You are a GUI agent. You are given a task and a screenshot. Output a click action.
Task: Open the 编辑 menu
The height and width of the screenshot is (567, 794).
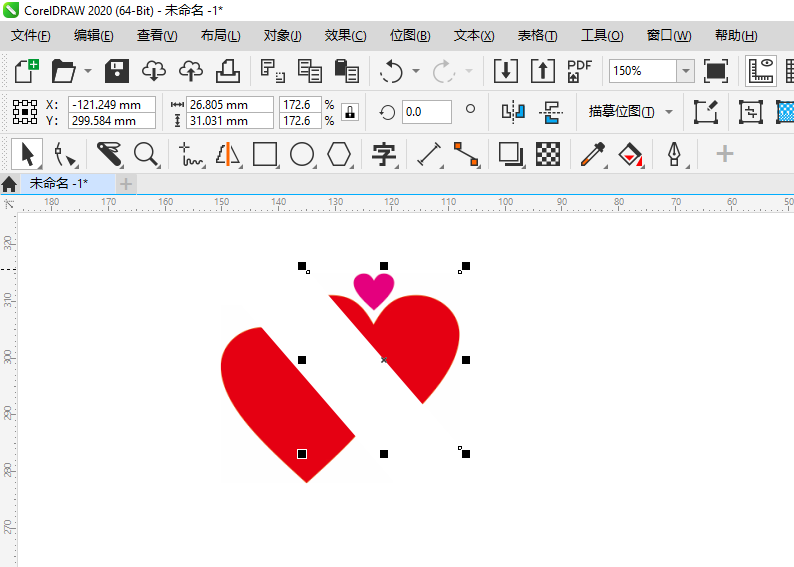pyautogui.click(x=94, y=35)
